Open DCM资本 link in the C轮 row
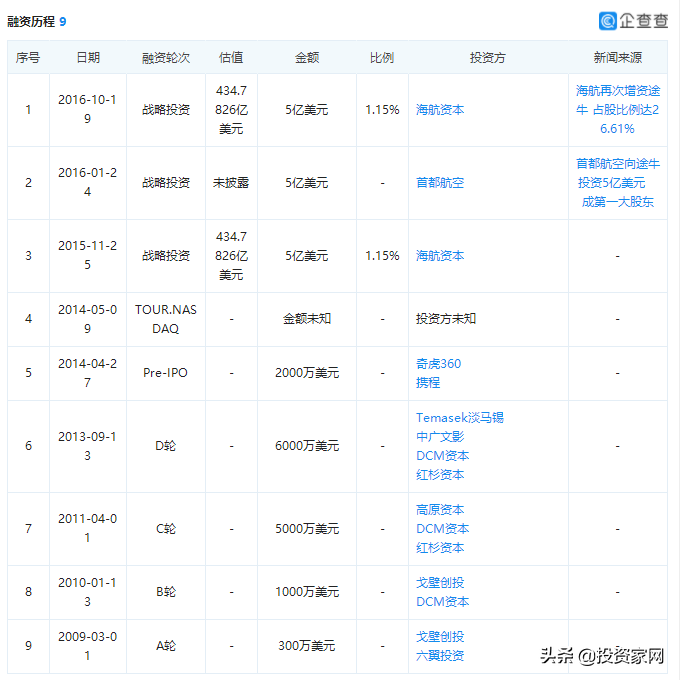This screenshot has width=680, height=680. pyautogui.click(x=442, y=529)
